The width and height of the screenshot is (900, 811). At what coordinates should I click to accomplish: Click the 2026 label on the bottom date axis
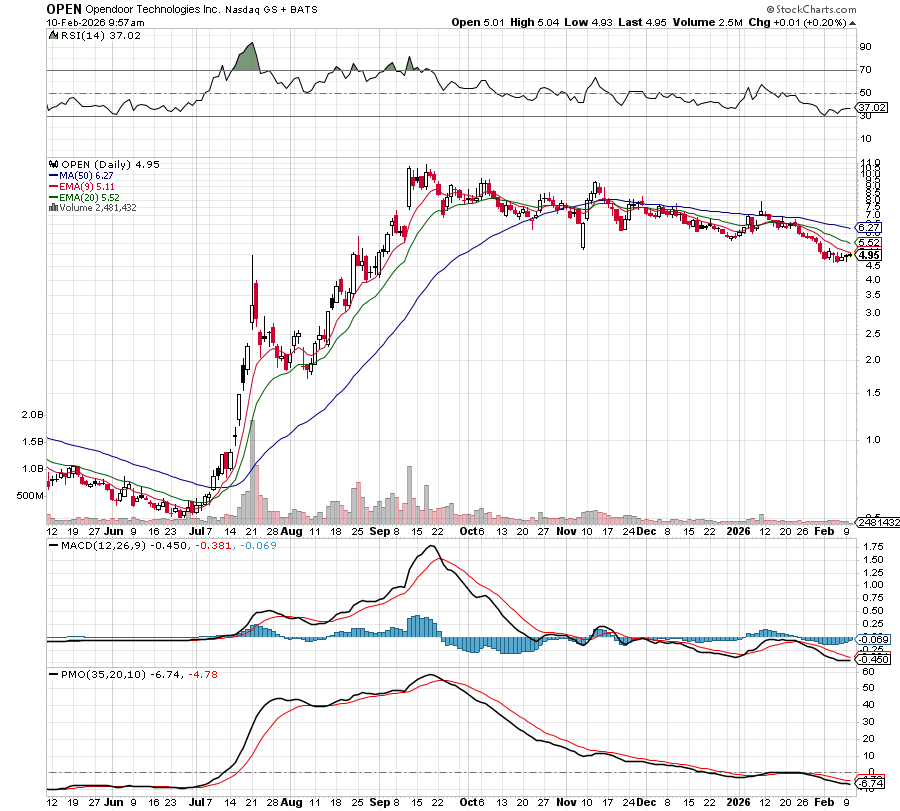pyautogui.click(x=738, y=802)
